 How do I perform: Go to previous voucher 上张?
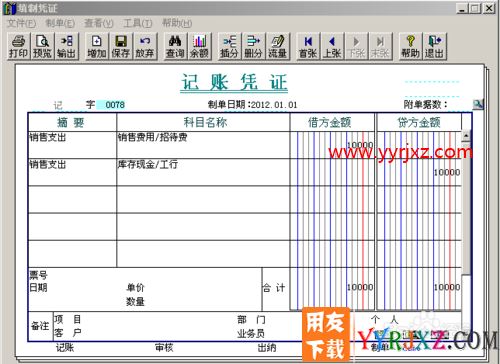point(332,46)
